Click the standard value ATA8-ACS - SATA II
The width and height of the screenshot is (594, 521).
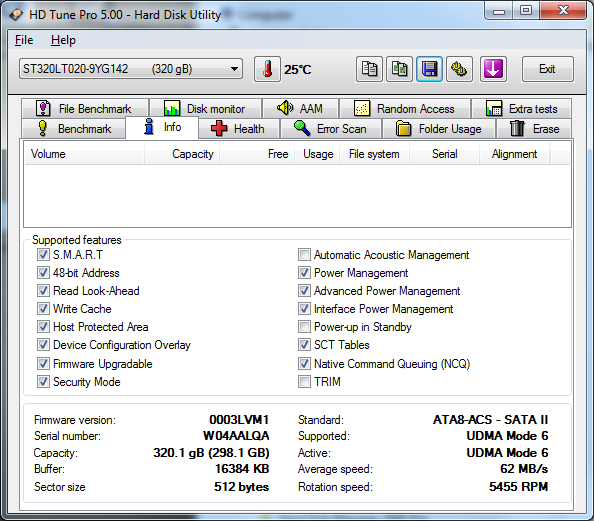[x=491, y=420]
